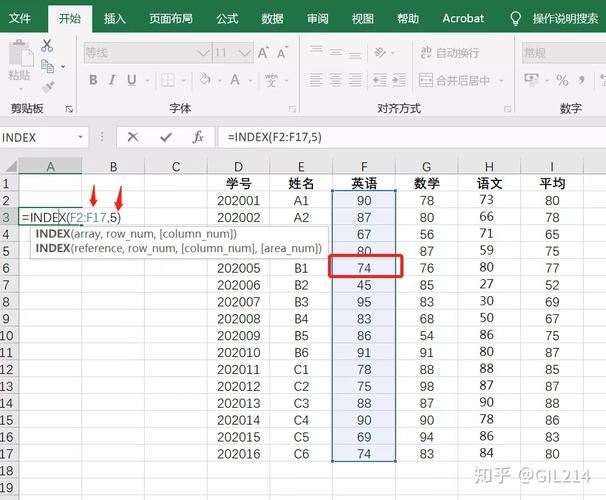The image size is (606, 500).
Task: Confirm formula with checkmark button
Action: [166, 137]
